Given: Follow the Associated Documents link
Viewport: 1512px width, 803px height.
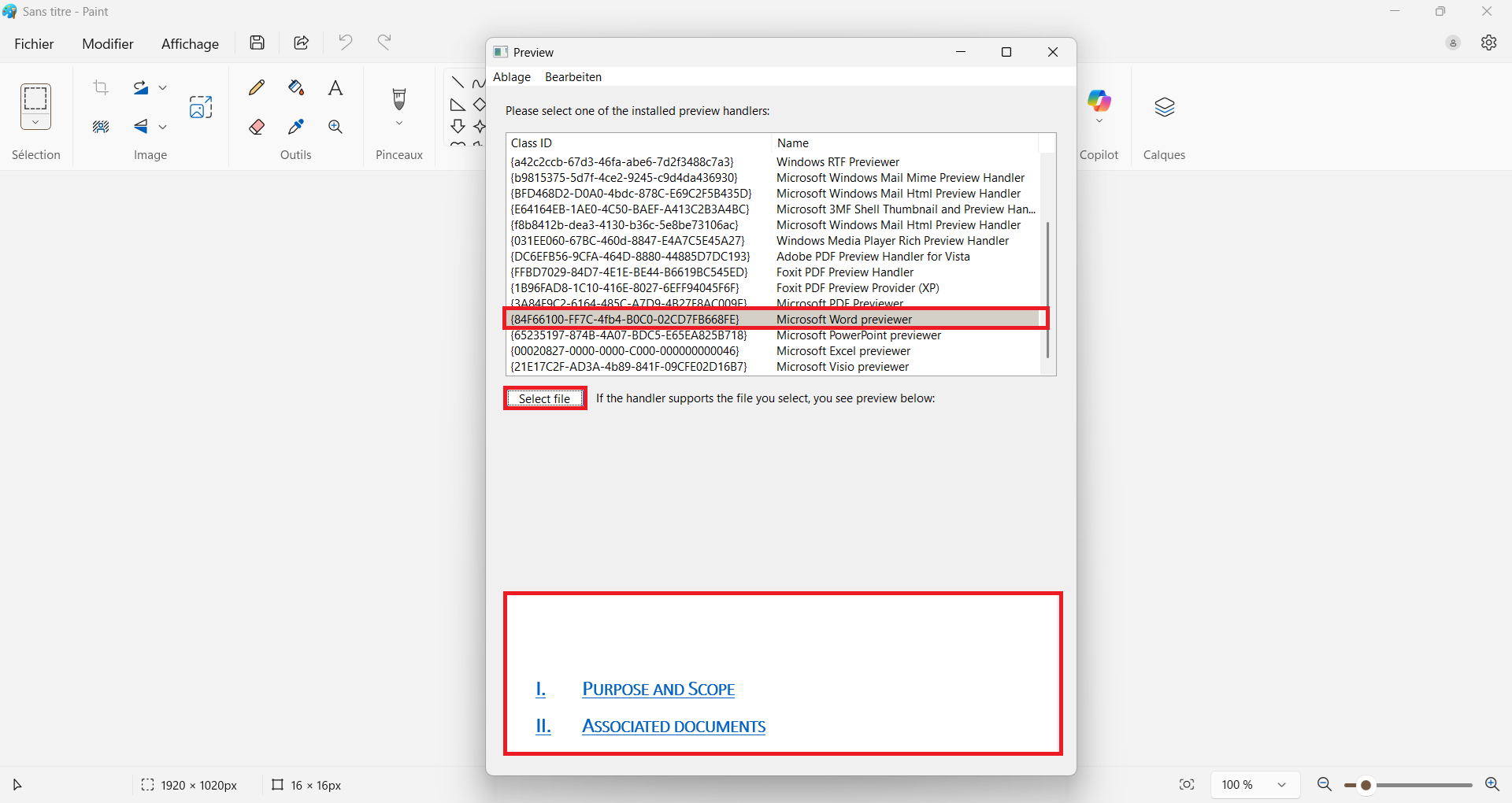Looking at the screenshot, I should click(674, 727).
